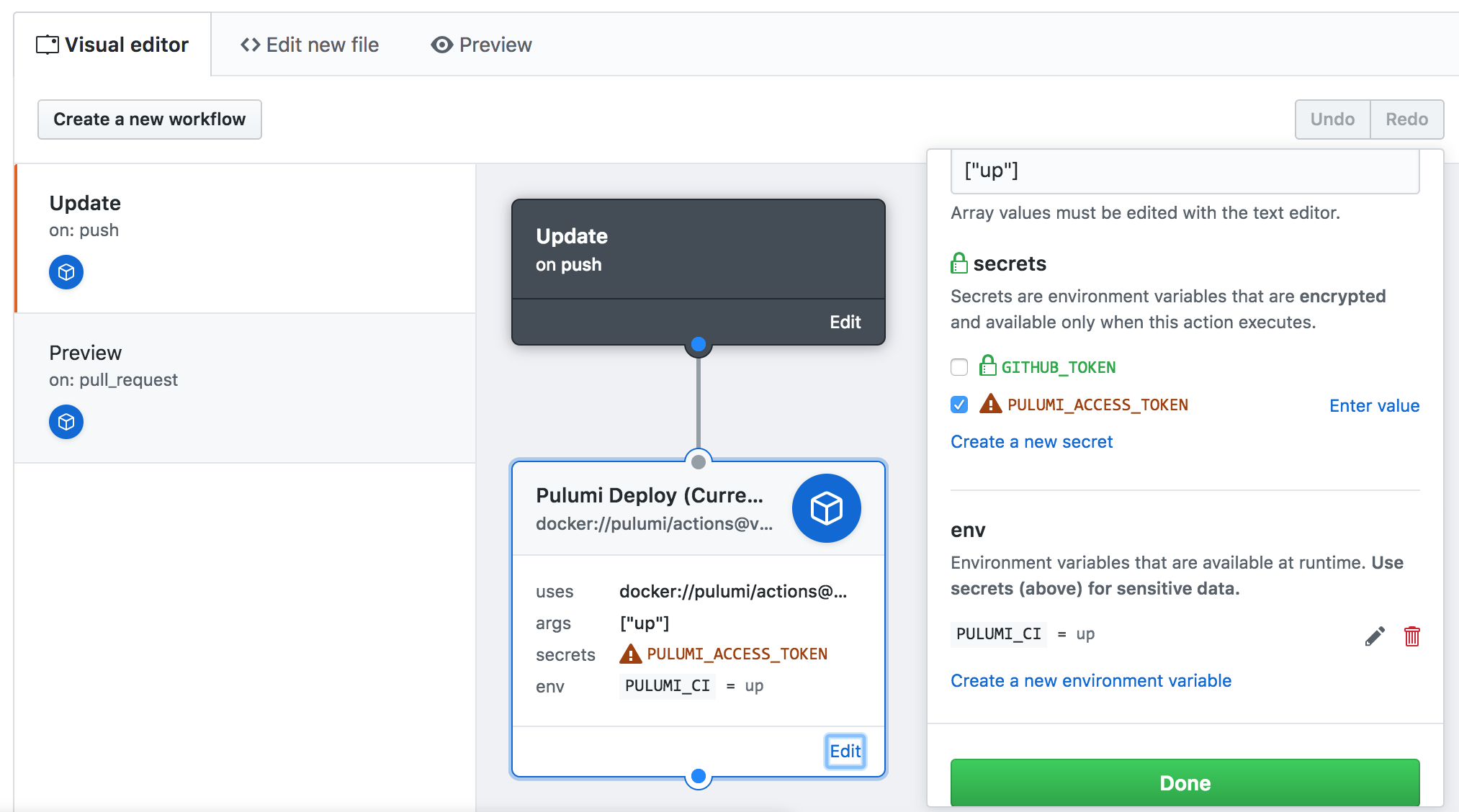This screenshot has width=1459, height=812.
Task: Click blue connector dot below Pulumi Deploy
Action: pos(699,777)
